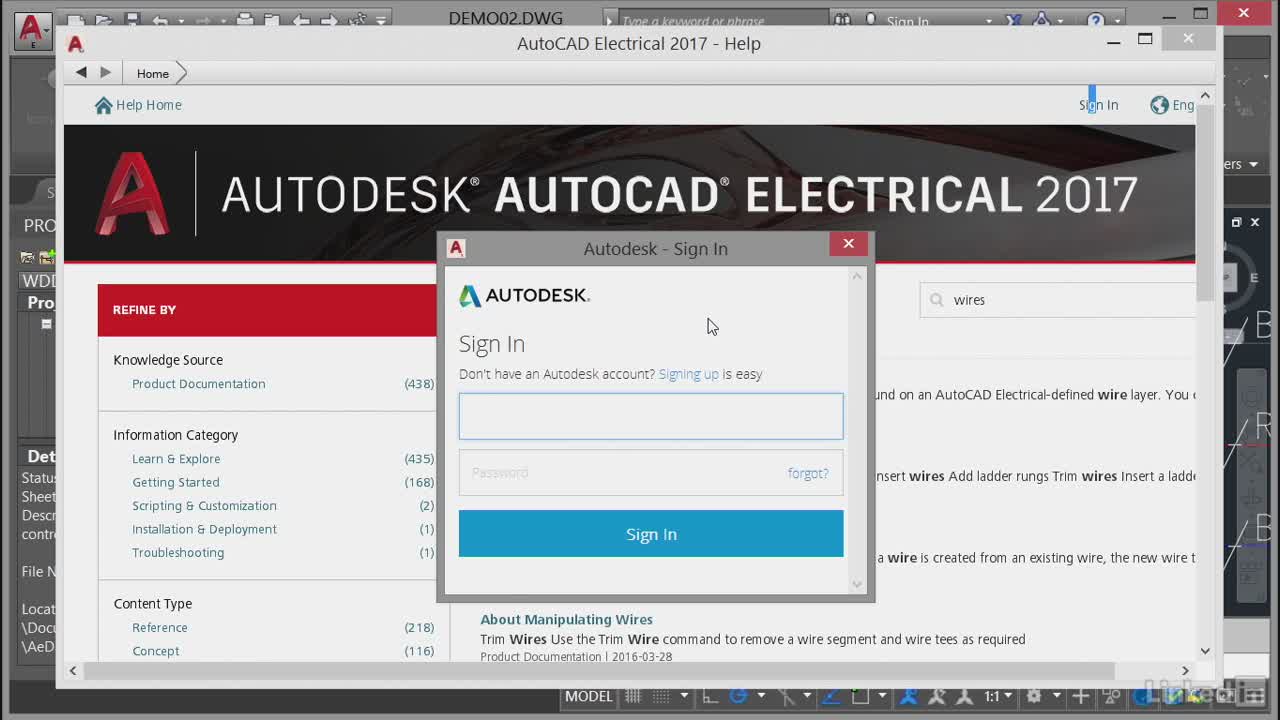Viewport: 1280px width, 720px height.
Task: Click Save in AutoCAD quick access toolbar
Action: 132,20
